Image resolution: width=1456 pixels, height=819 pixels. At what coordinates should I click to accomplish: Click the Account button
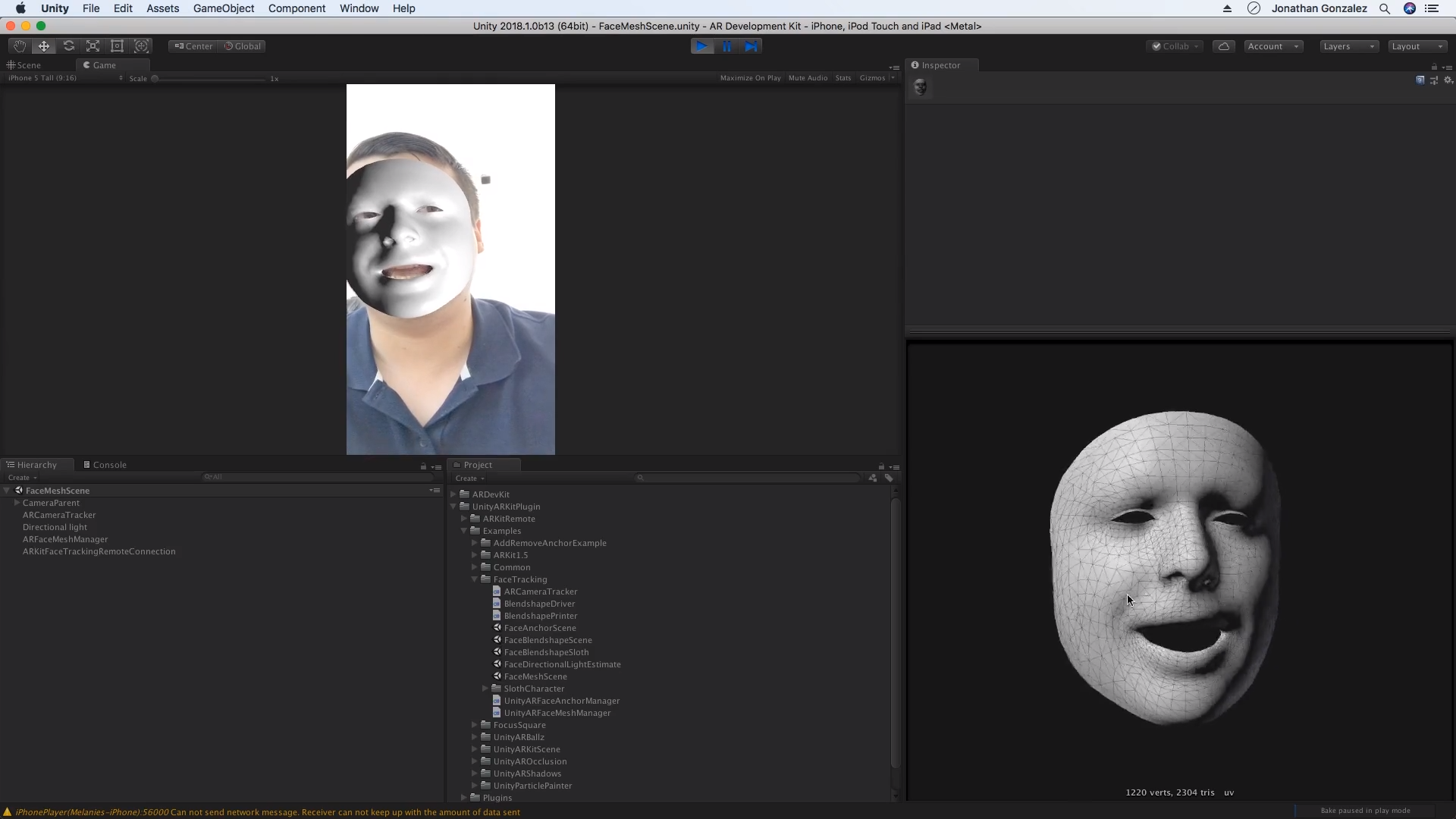(x=1272, y=46)
